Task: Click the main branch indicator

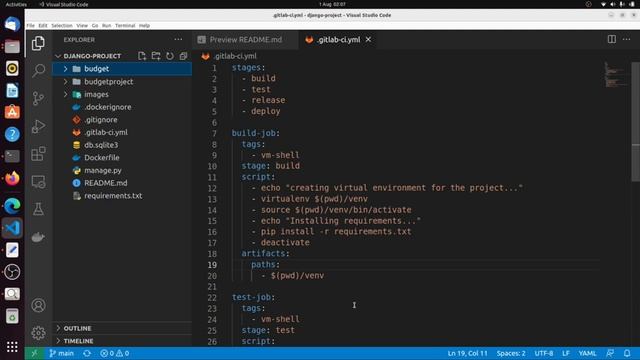Action: point(62,353)
